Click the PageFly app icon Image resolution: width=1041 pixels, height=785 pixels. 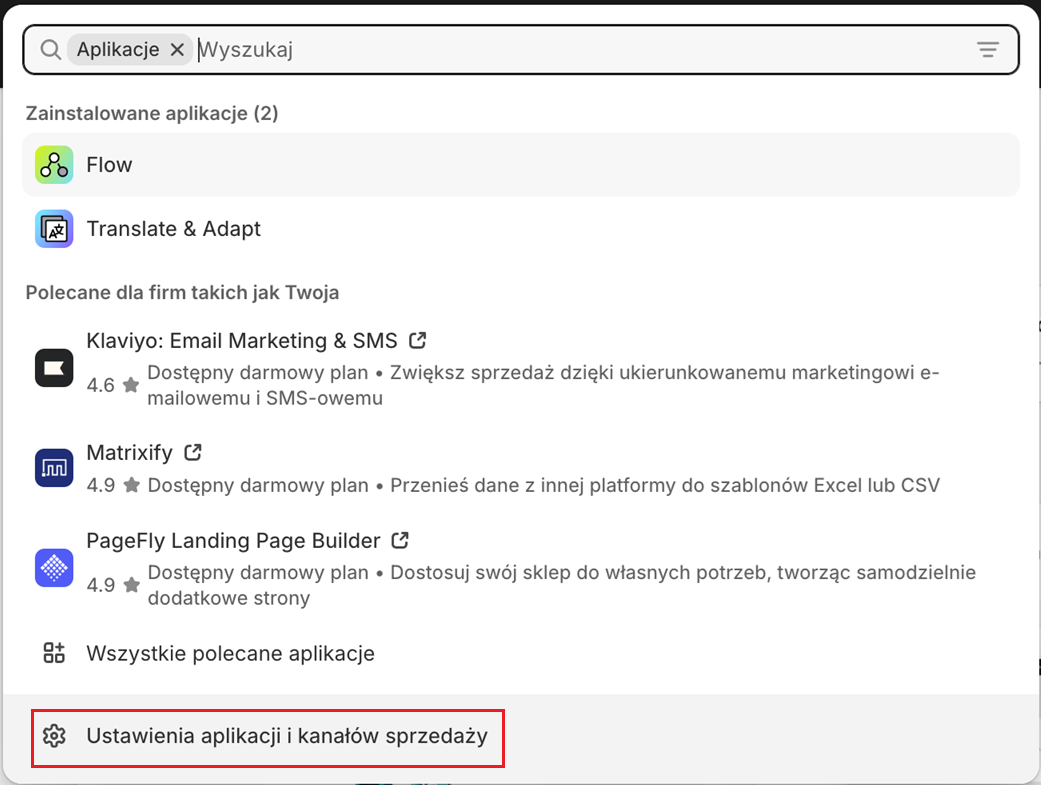54,568
